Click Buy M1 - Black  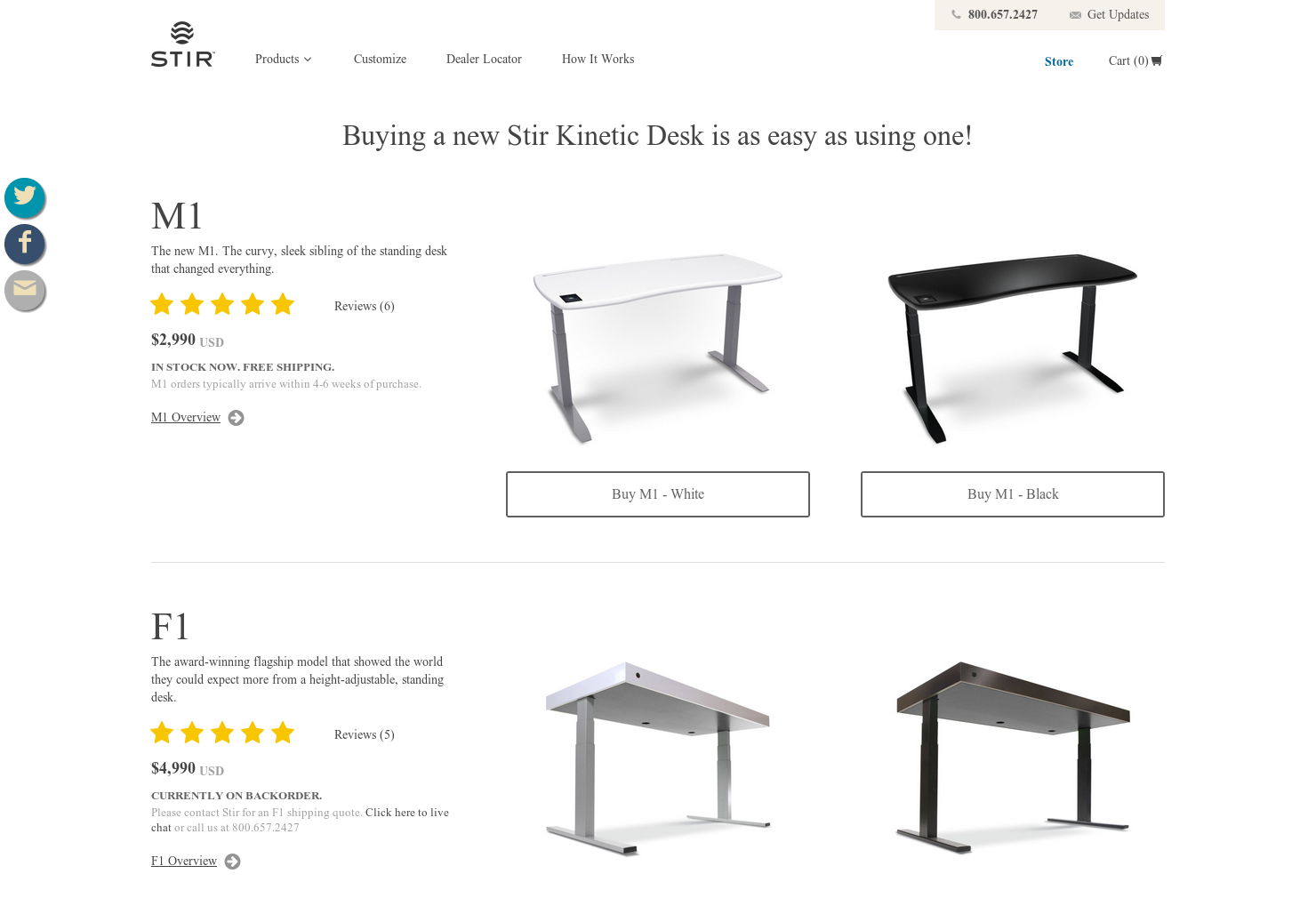tap(1012, 494)
